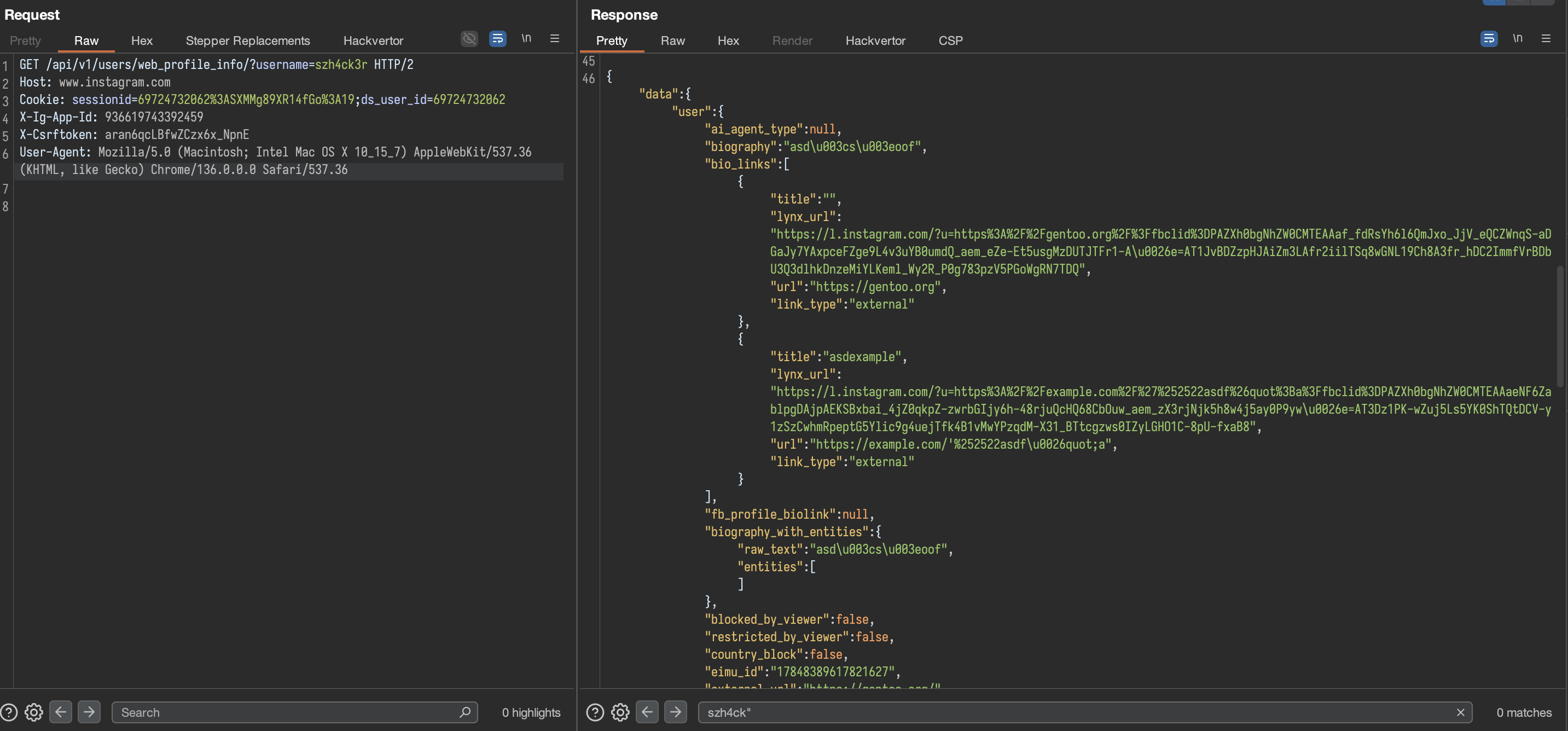The width and height of the screenshot is (1568, 731).
Task: Click "url":"https://example.com/'%252522asdf..." line
Action: click(x=944, y=444)
